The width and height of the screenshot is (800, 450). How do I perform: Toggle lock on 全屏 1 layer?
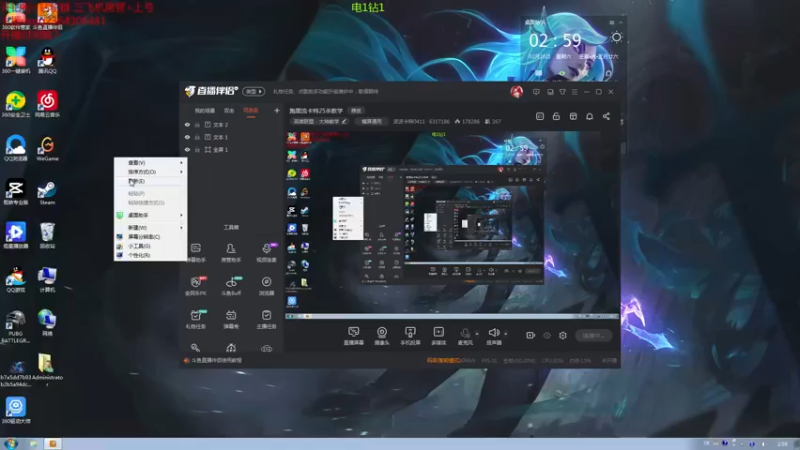197,150
